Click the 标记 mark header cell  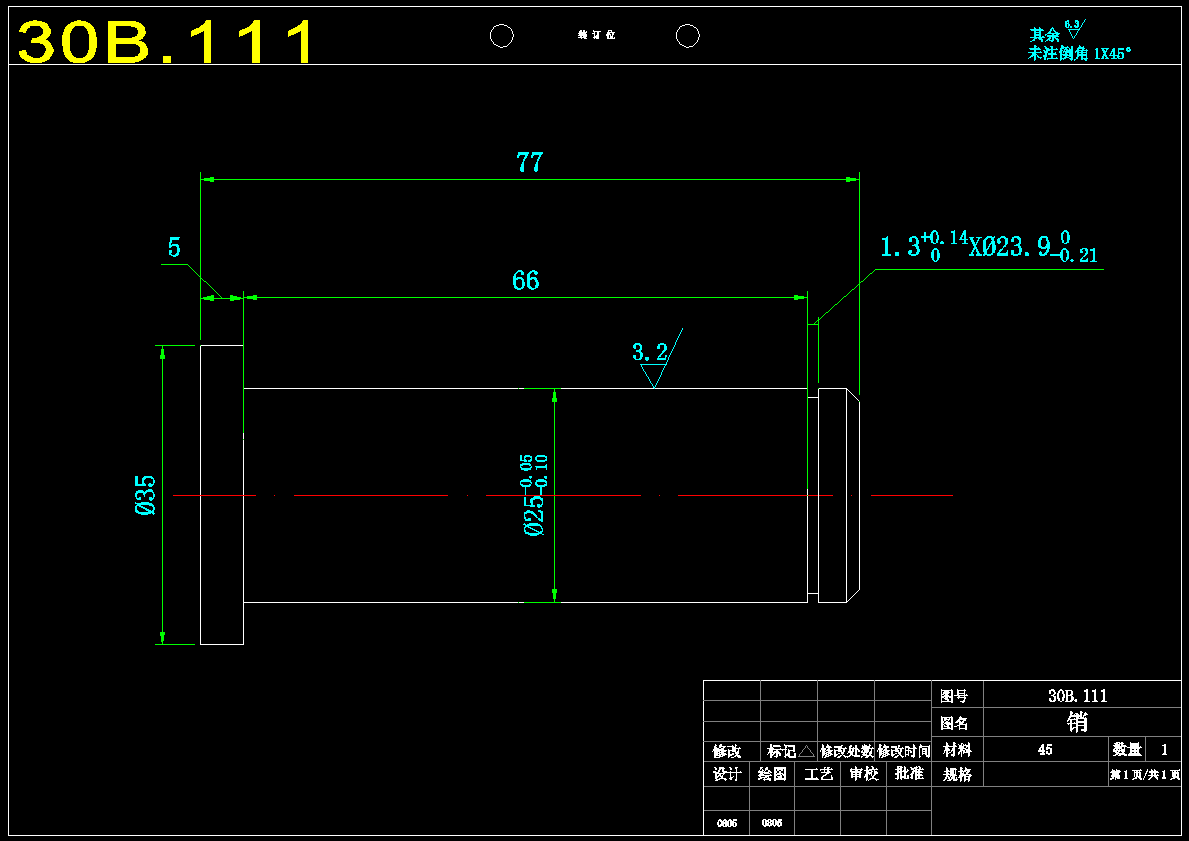(781, 752)
